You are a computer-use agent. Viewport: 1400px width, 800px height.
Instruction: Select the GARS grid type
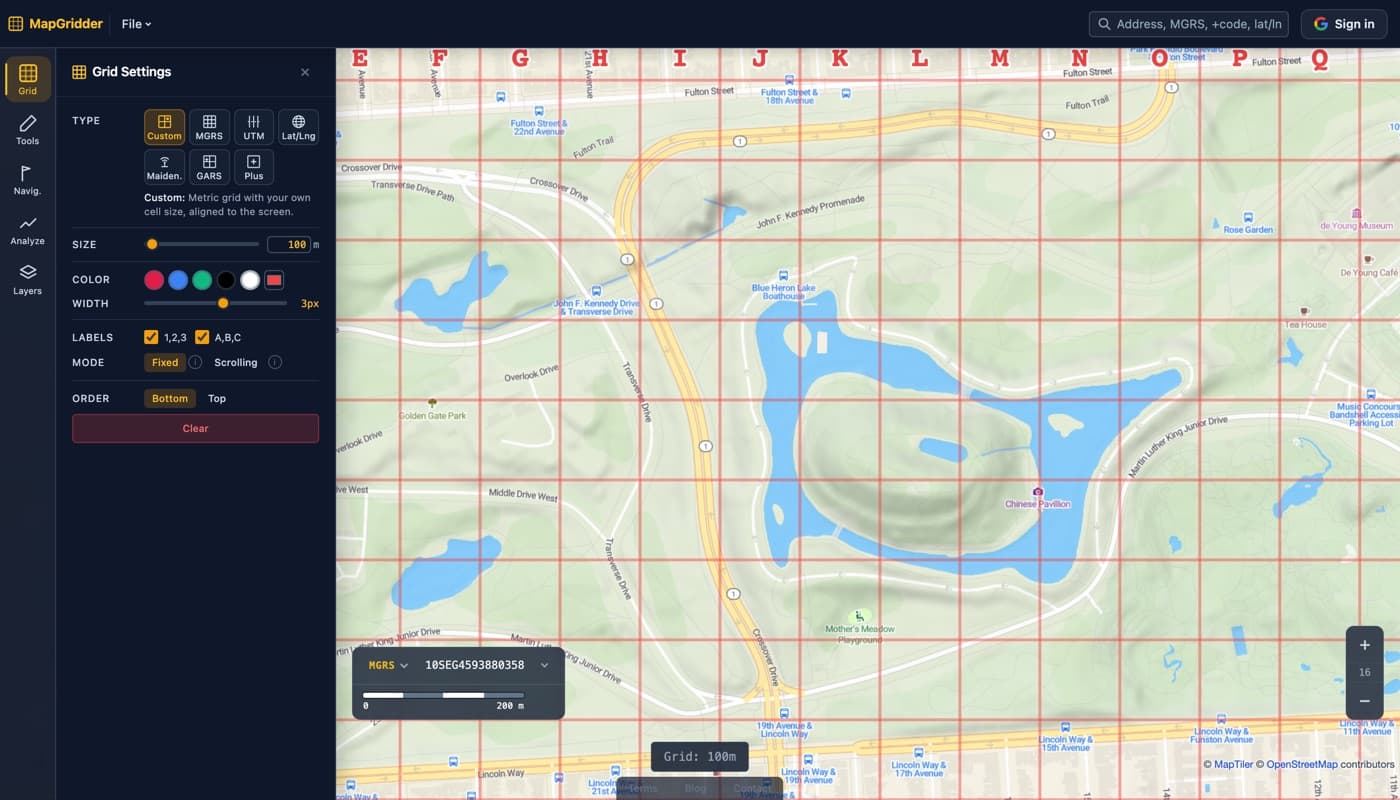point(209,167)
